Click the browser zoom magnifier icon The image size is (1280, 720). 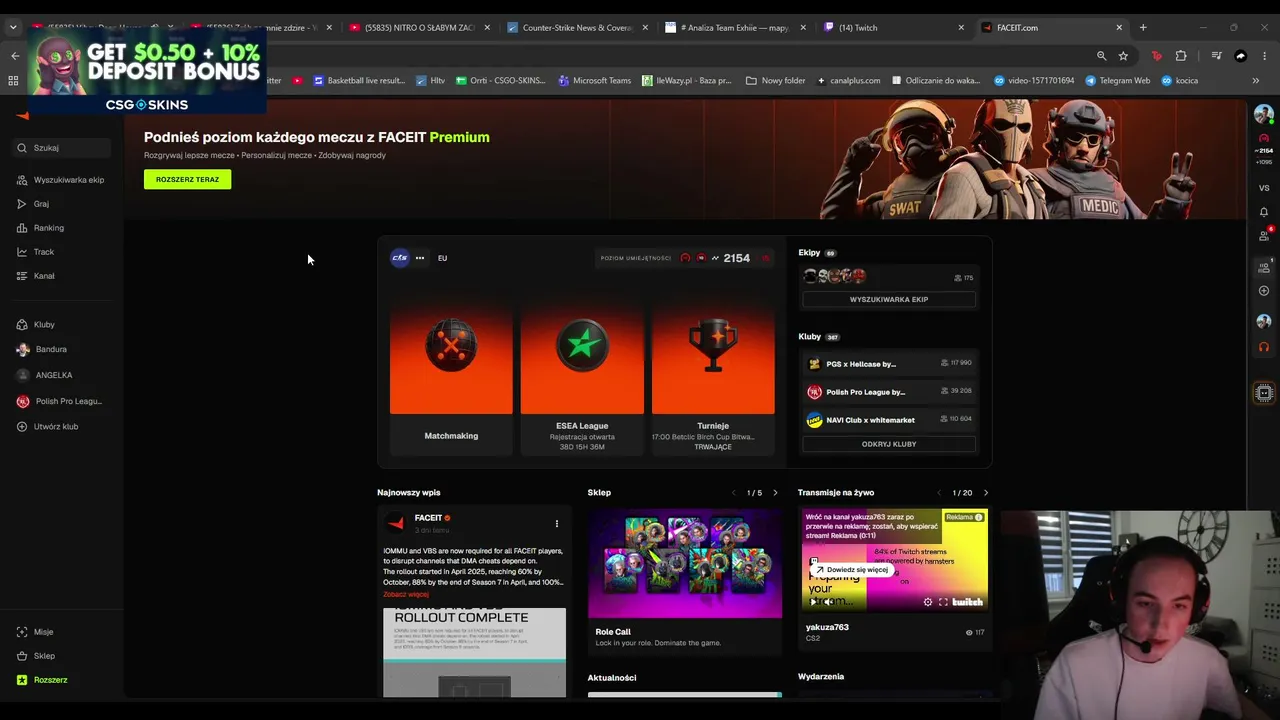pyautogui.click(x=1102, y=56)
